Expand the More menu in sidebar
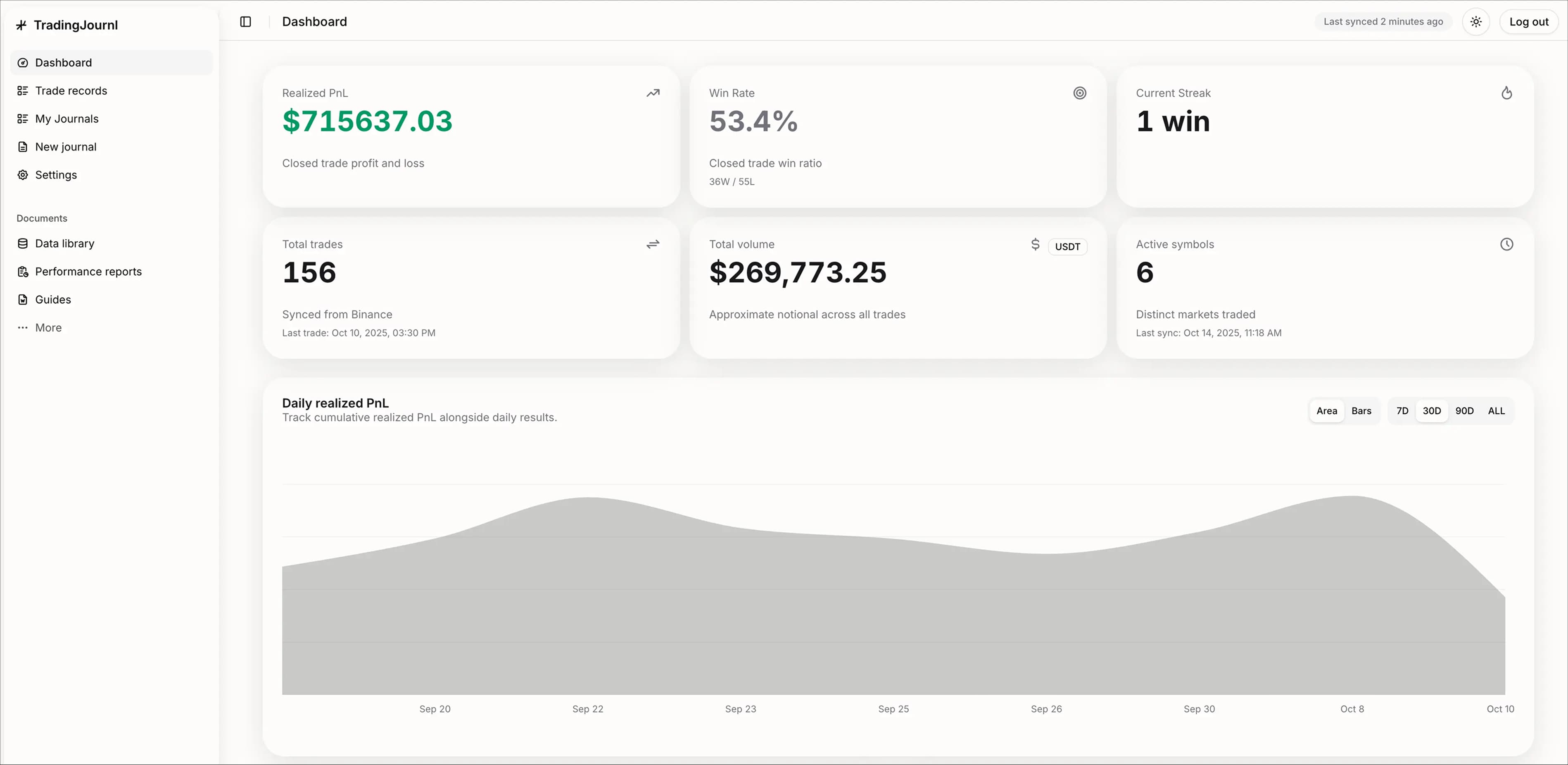Viewport: 1568px width, 765px height. 48,328
